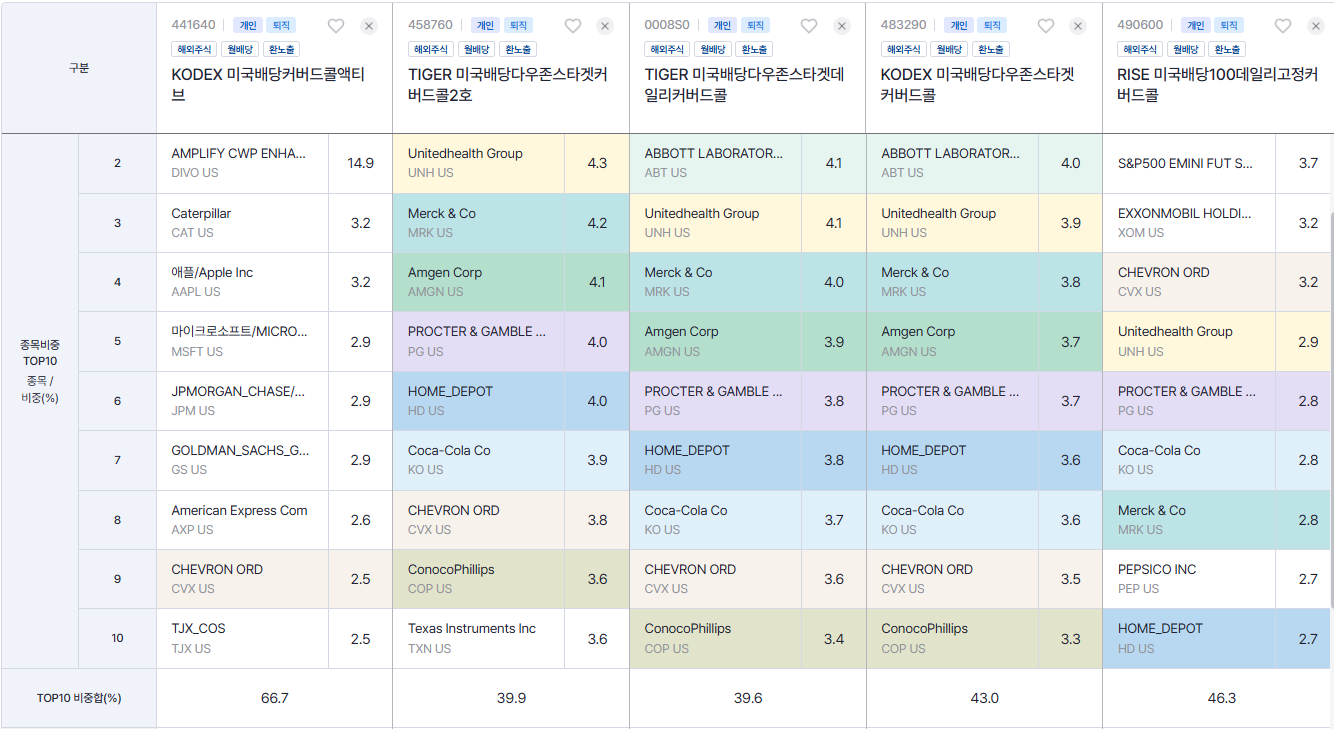Click the AMPLIFY CWP ENHA... DIVO US holding
Image resolution: width=1334 pixels, height=729 pixels.
[x=243, y=163]
